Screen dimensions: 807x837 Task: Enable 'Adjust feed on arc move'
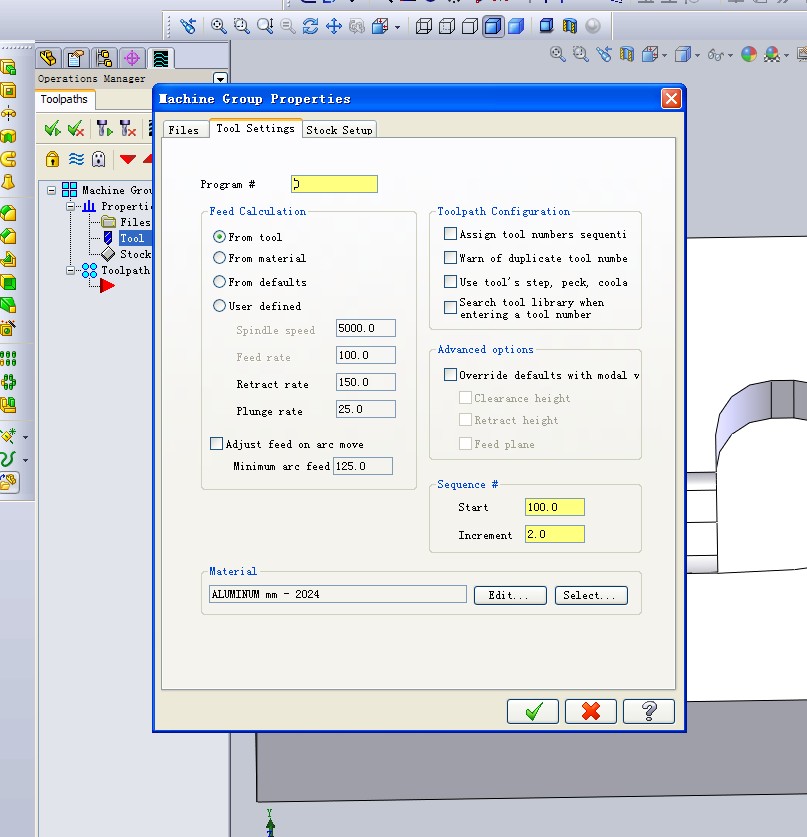point(217,444)
